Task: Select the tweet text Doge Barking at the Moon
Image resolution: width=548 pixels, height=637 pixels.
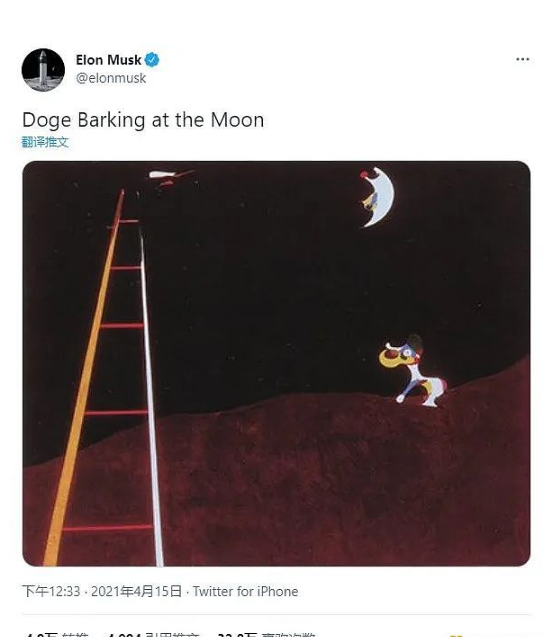Action: pos(143,120)
